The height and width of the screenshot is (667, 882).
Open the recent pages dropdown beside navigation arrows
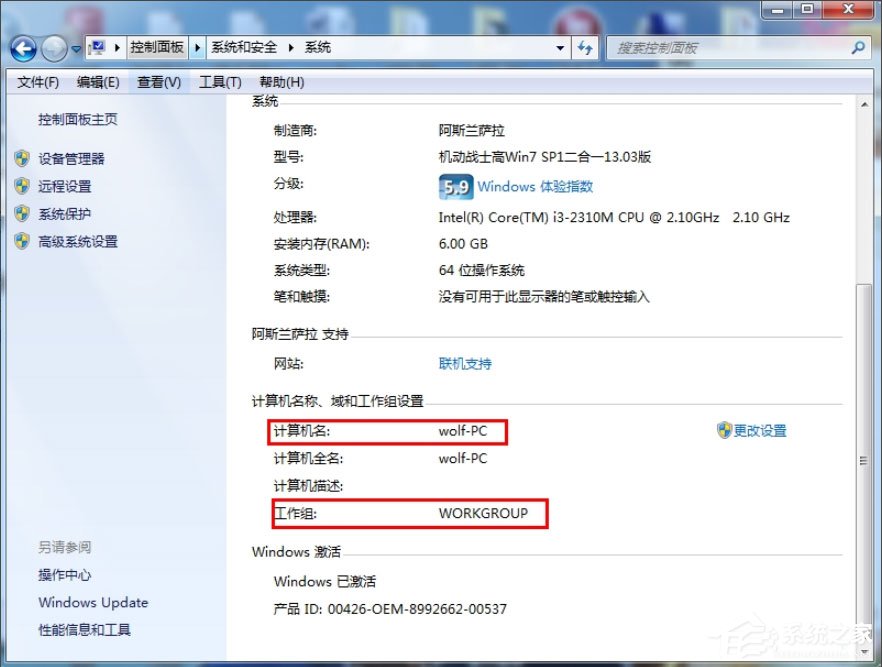(x=76, y=47)
